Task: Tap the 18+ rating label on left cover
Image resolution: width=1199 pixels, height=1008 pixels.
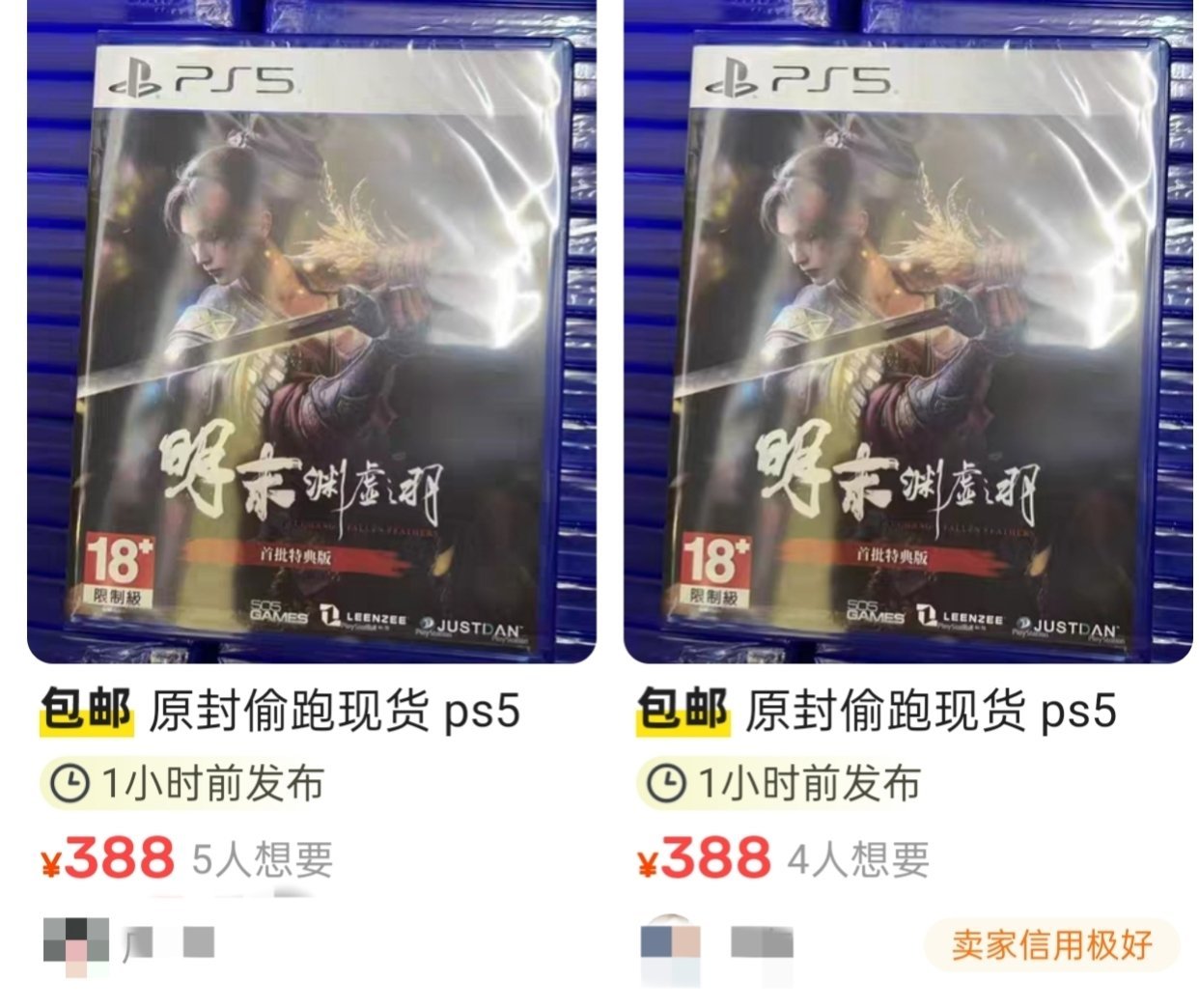Action: pos(118,570)
